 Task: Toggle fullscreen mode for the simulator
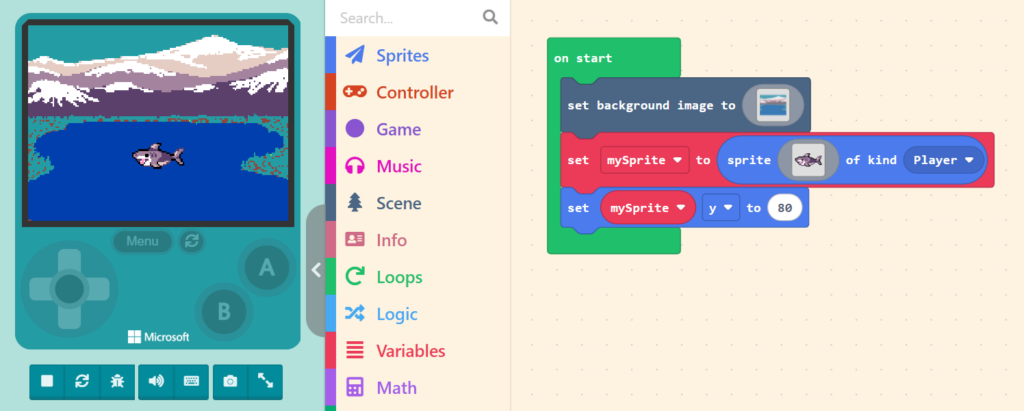pos(265,381)
